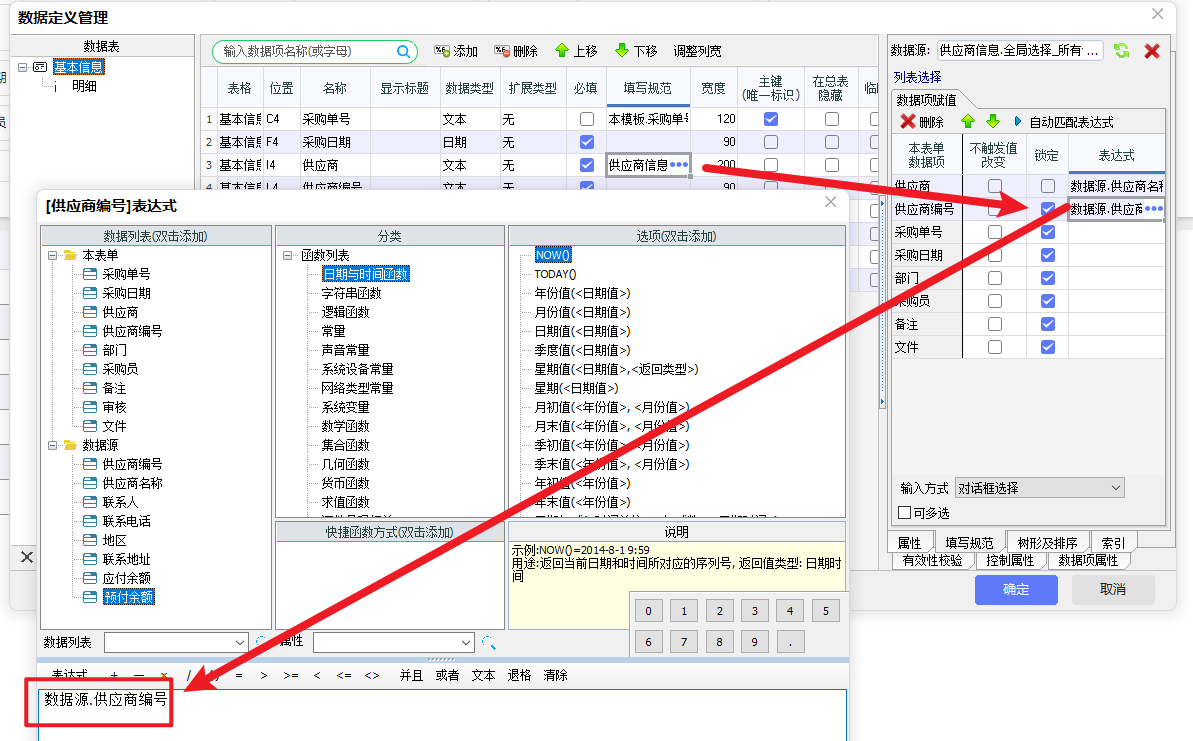Toggle 在总表隐藏 checkbox for 采购日期 row
Image resolution: width=1193 pixels, height=741 pixels.
832,142
